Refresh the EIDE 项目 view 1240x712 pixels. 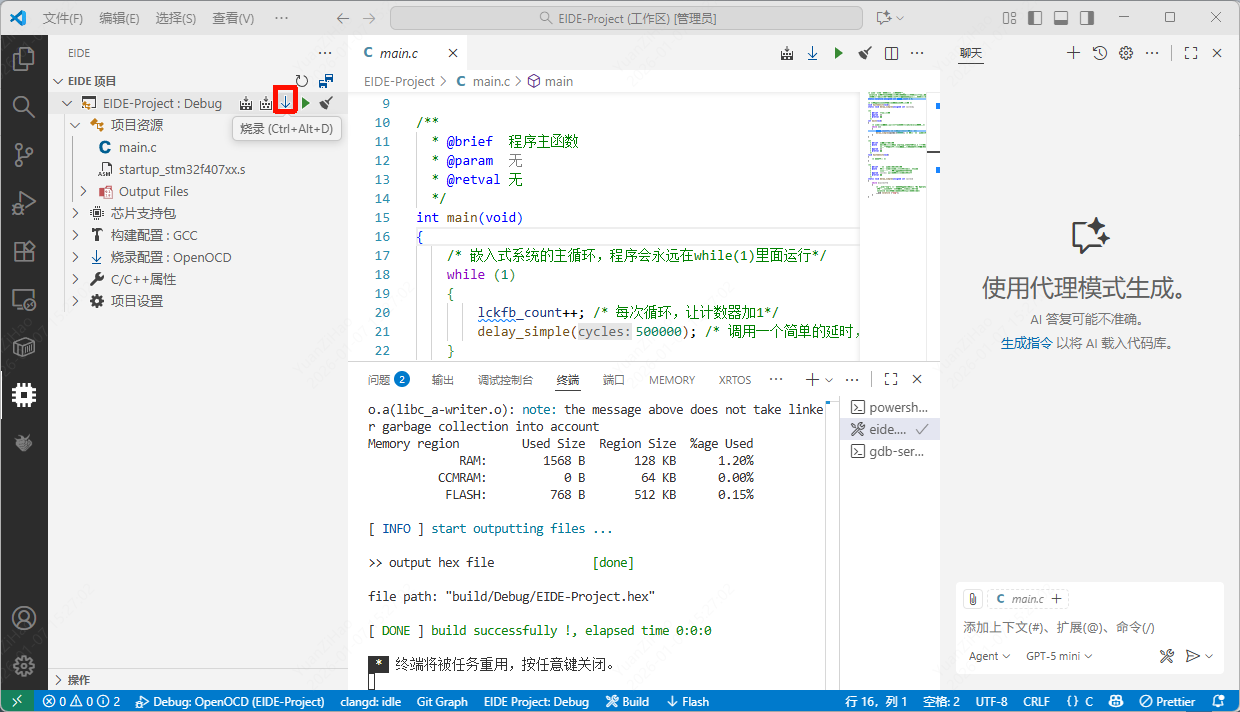pyautogui.click(x=302, y=81)
